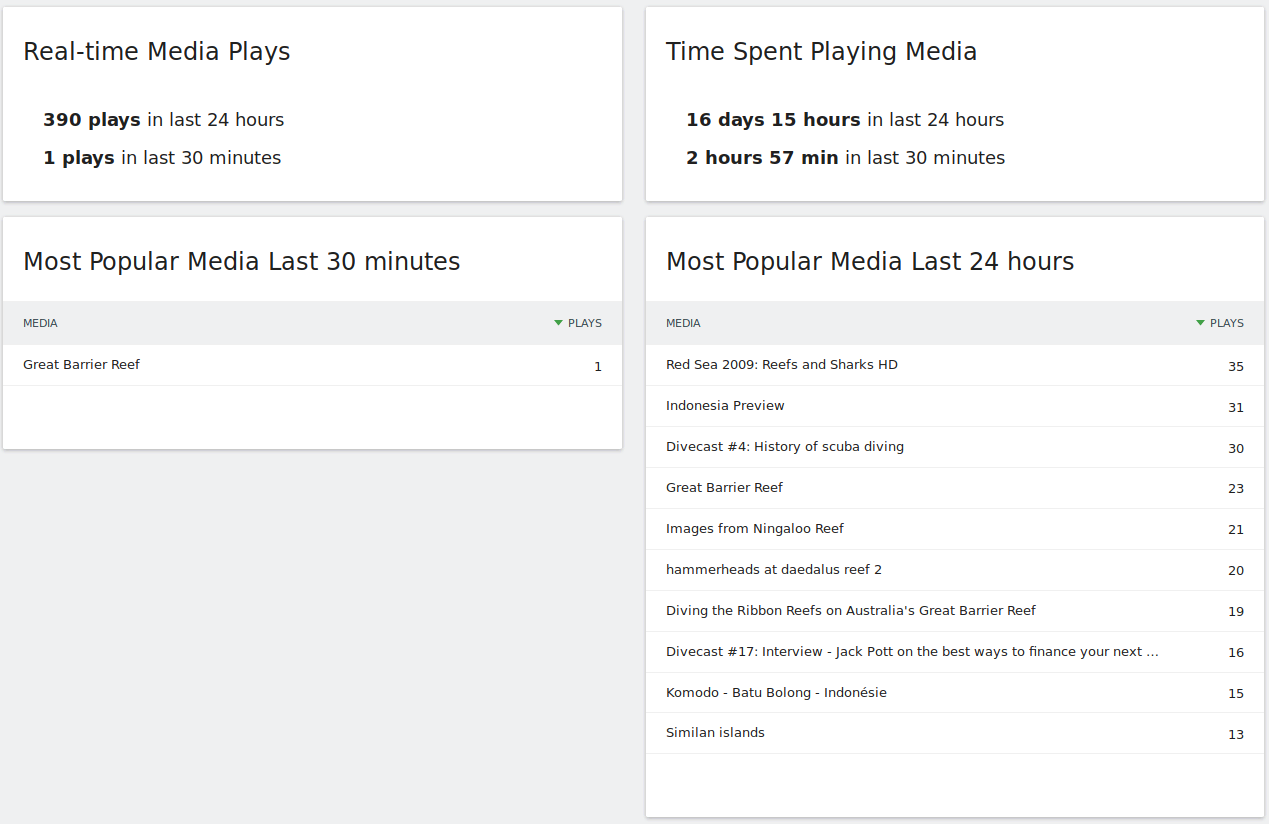Open the Similan islands row
The height and width of the screenshot is (824, 1269).
tap(715, 733)
